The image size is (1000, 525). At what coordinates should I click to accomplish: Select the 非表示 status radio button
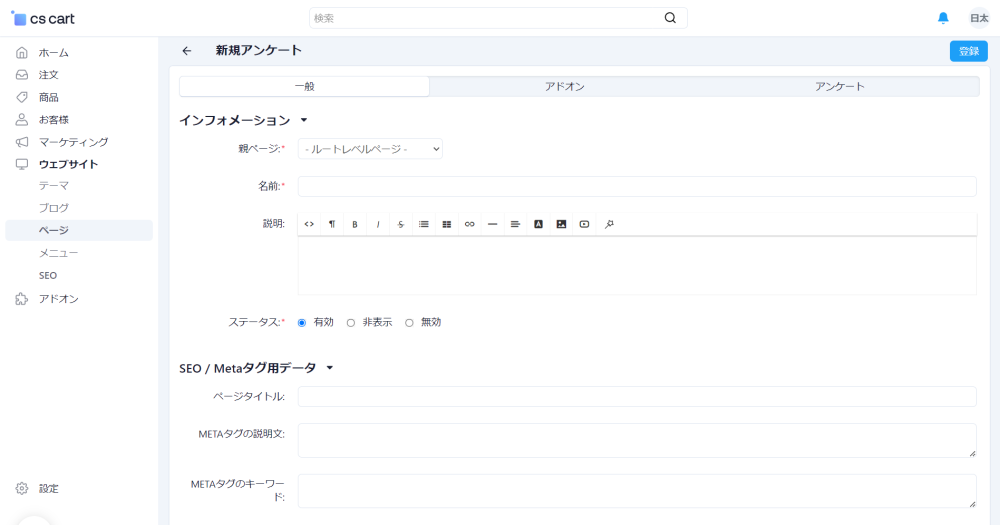click(x=351, y=323)
